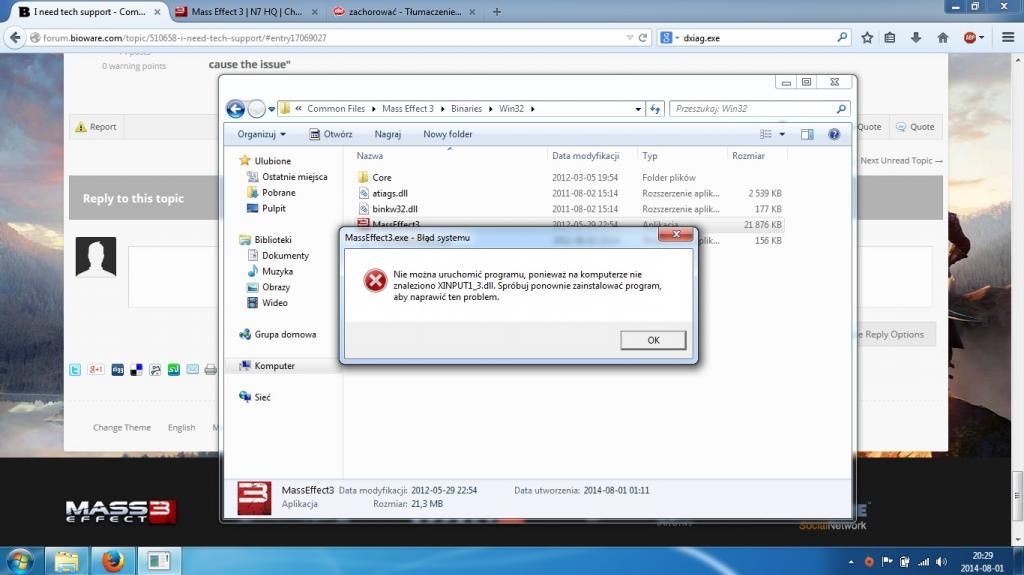
Task: Open the Organizuj menu
Action: [261, 134]
